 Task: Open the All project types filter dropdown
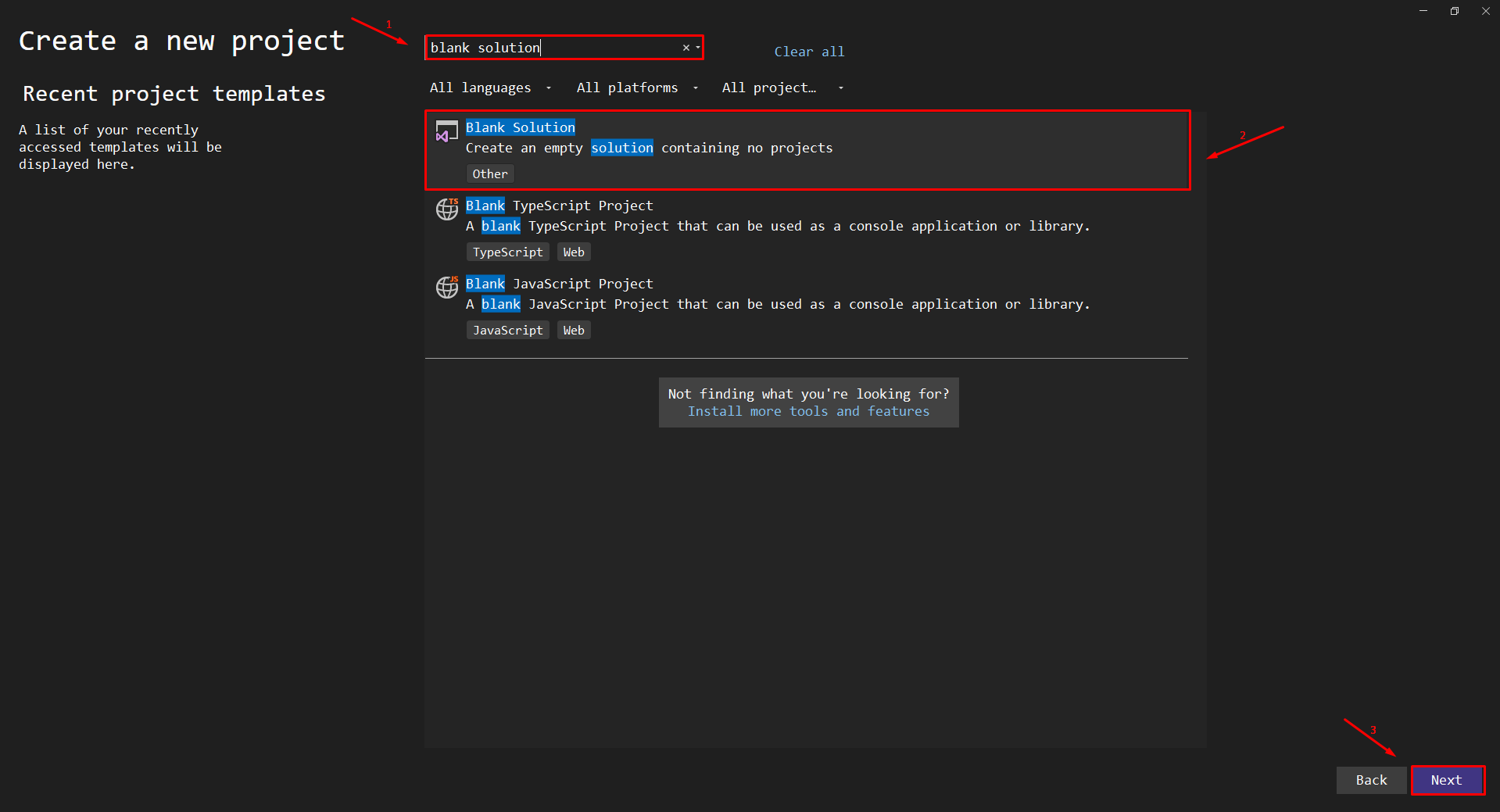coord(782,88)
